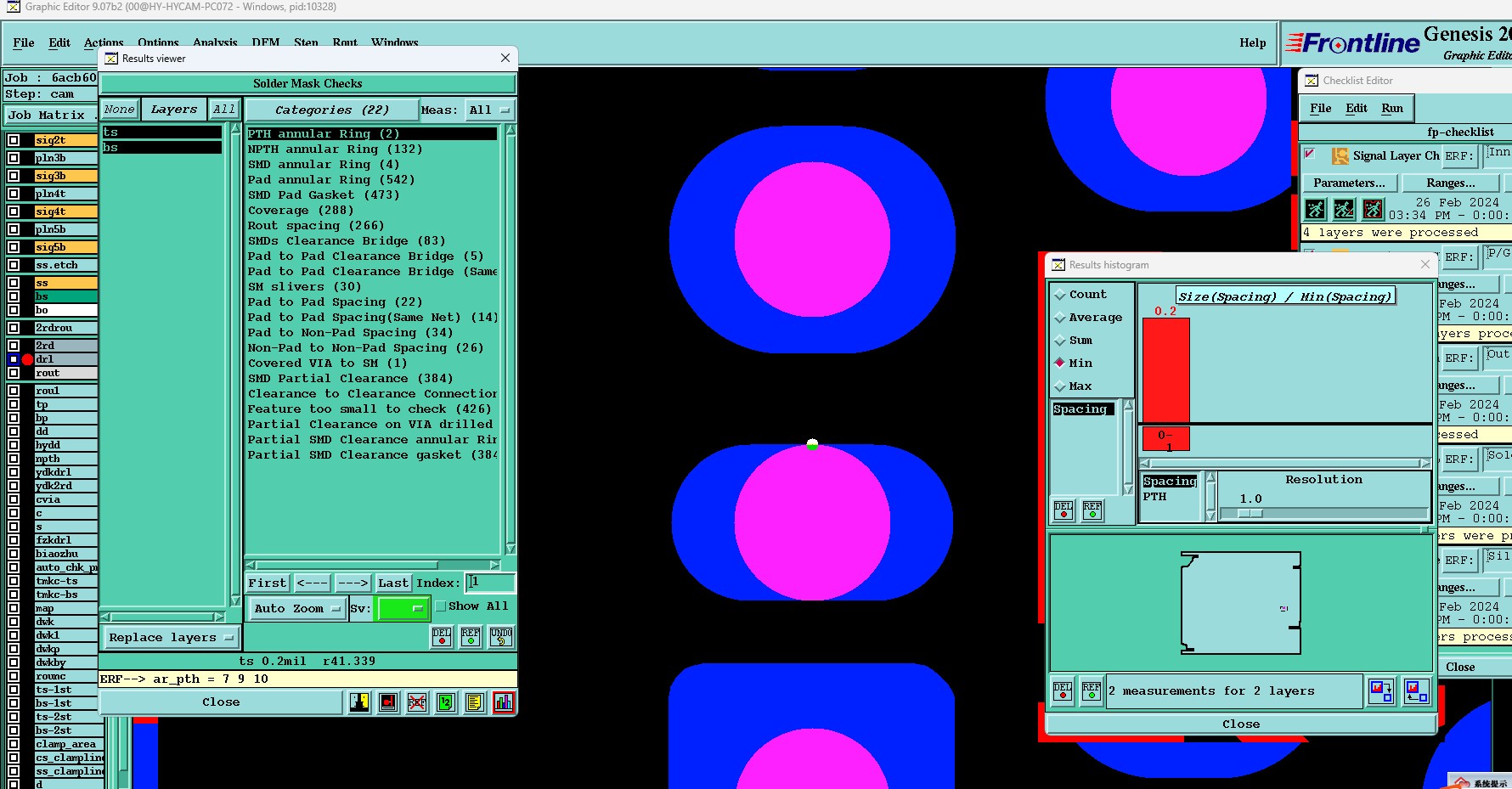This screenshot has width=1512, height=789.
Task: Click the categories horizontal scrollbar
Action: click(x=372, y=565)
